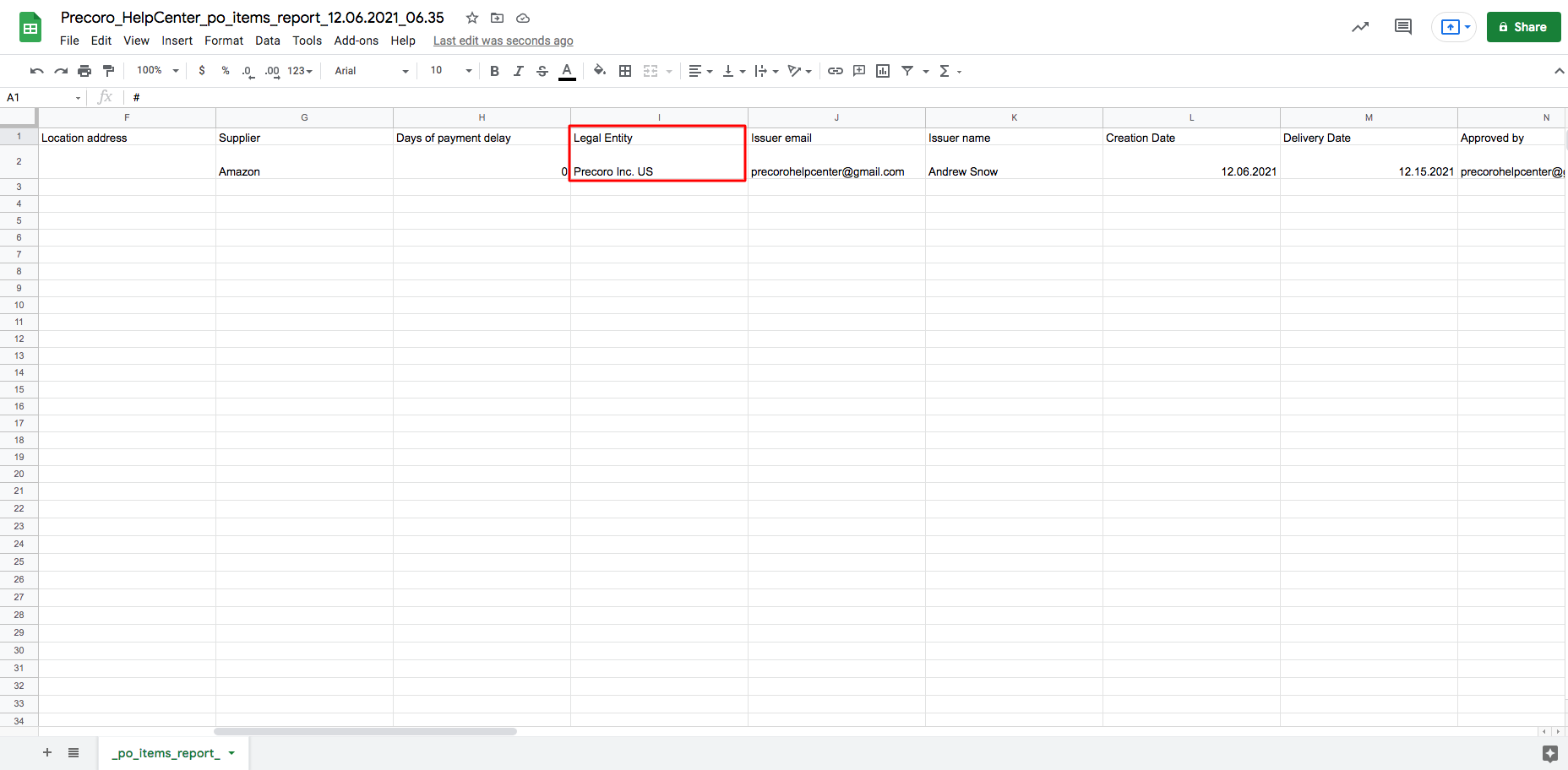Viewport: 1568px width, 770px height.
Task: Insert link with chain icon
Action: pos(836,71)
